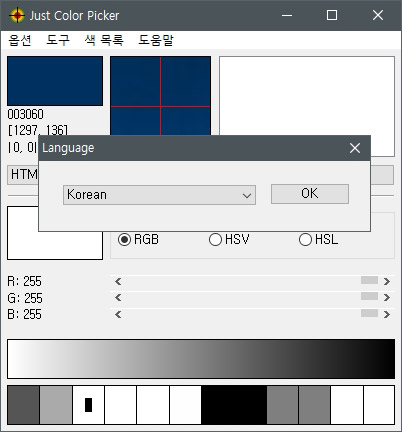Screen dimensions: 402x432
Task: Open the 도움말 menu
Action: (x=156, y=40)
